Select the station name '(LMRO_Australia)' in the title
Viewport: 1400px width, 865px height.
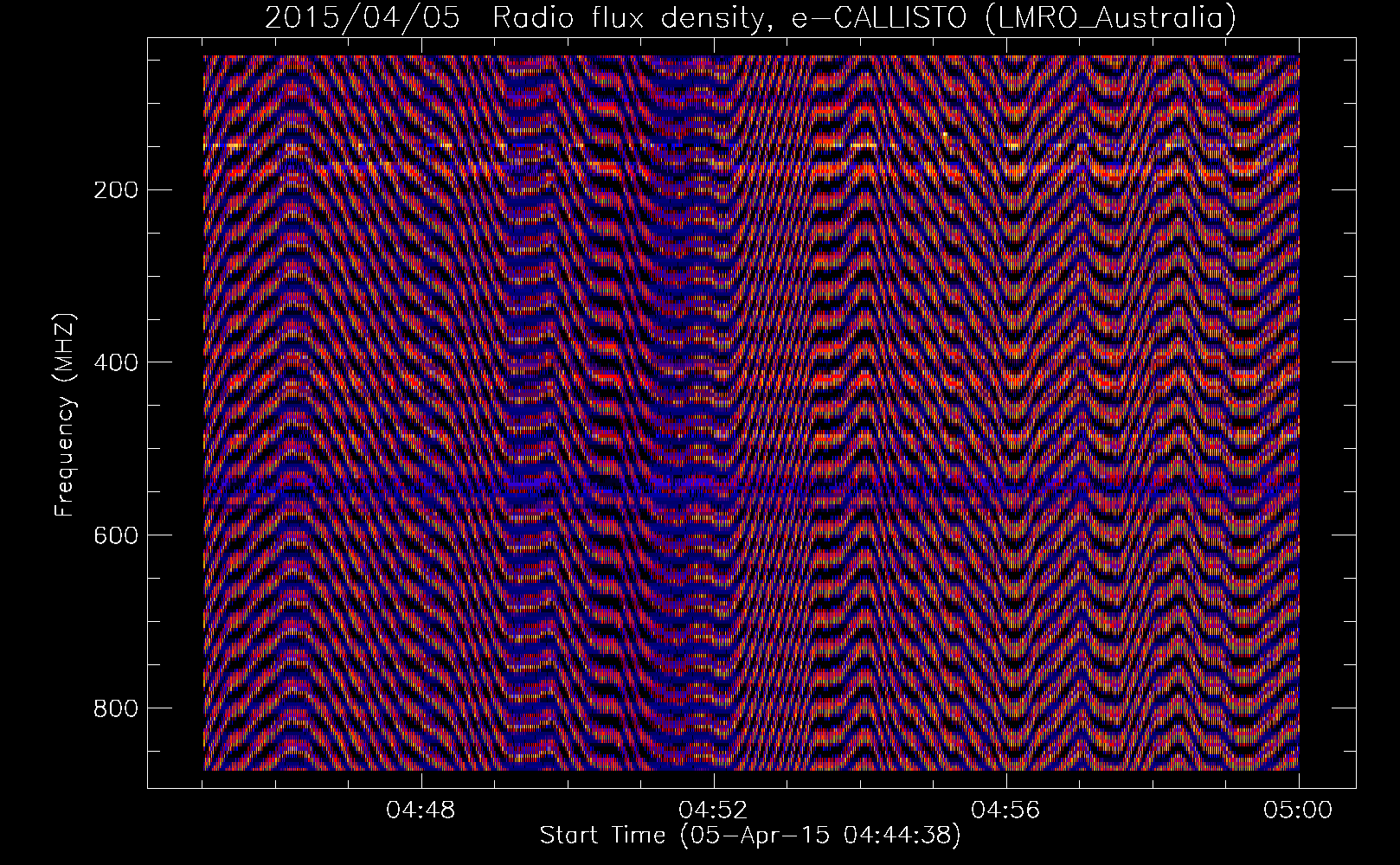point(1110,18)
